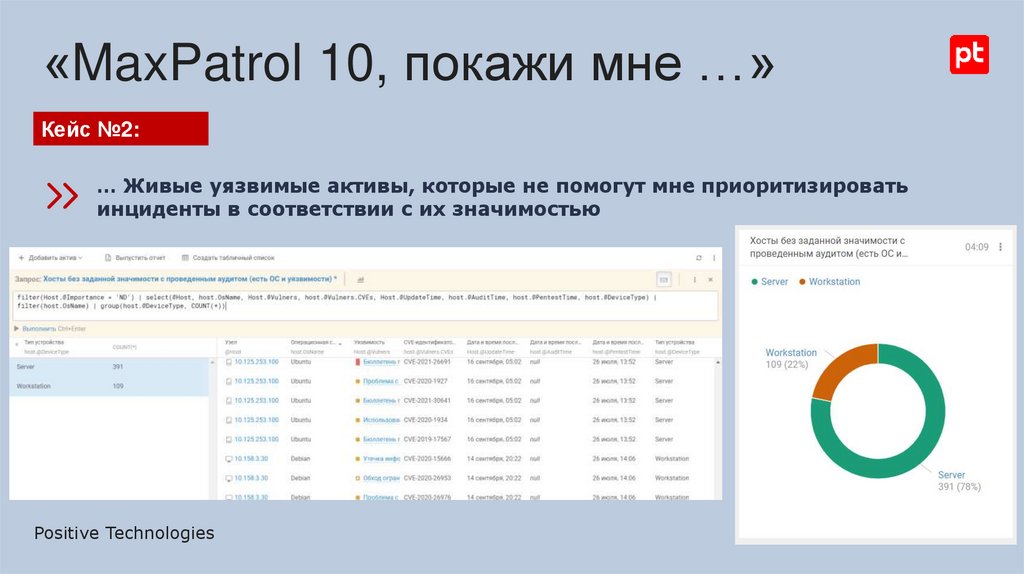Click the Выпустить отчет button
The image size is (1024, 574).
(135, 258)
